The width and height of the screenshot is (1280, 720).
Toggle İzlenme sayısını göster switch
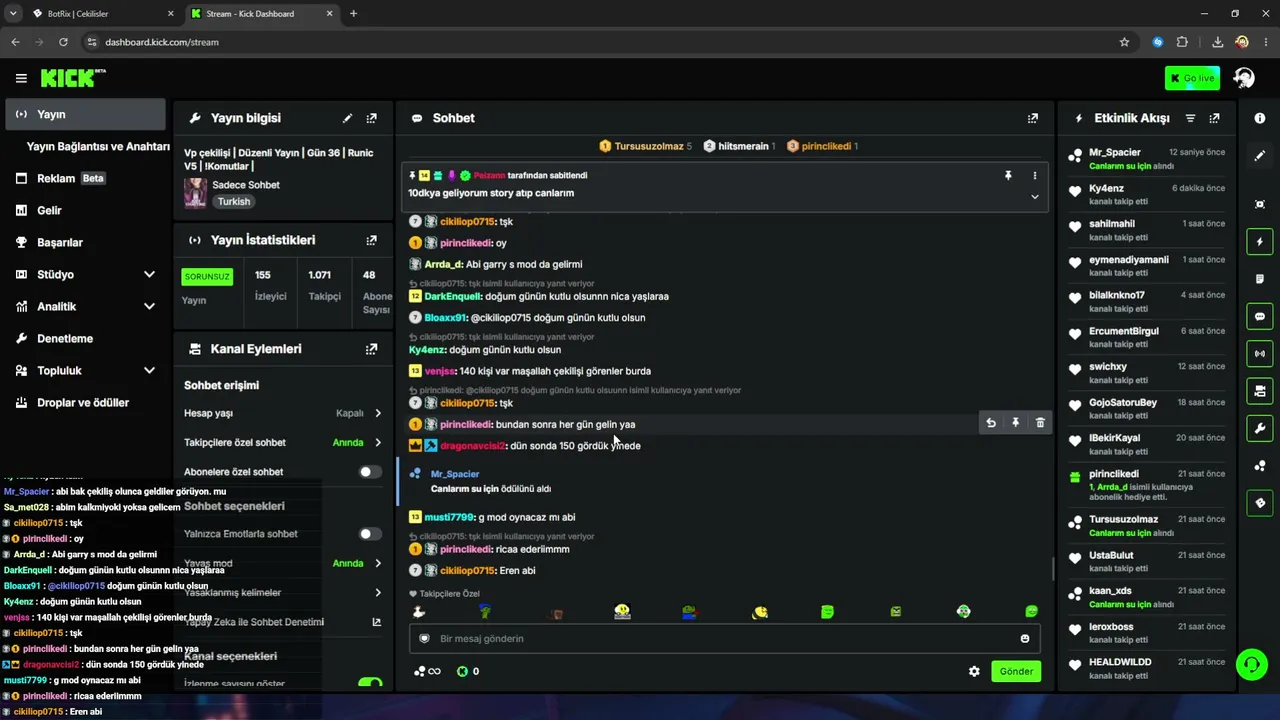pos(370,684)
